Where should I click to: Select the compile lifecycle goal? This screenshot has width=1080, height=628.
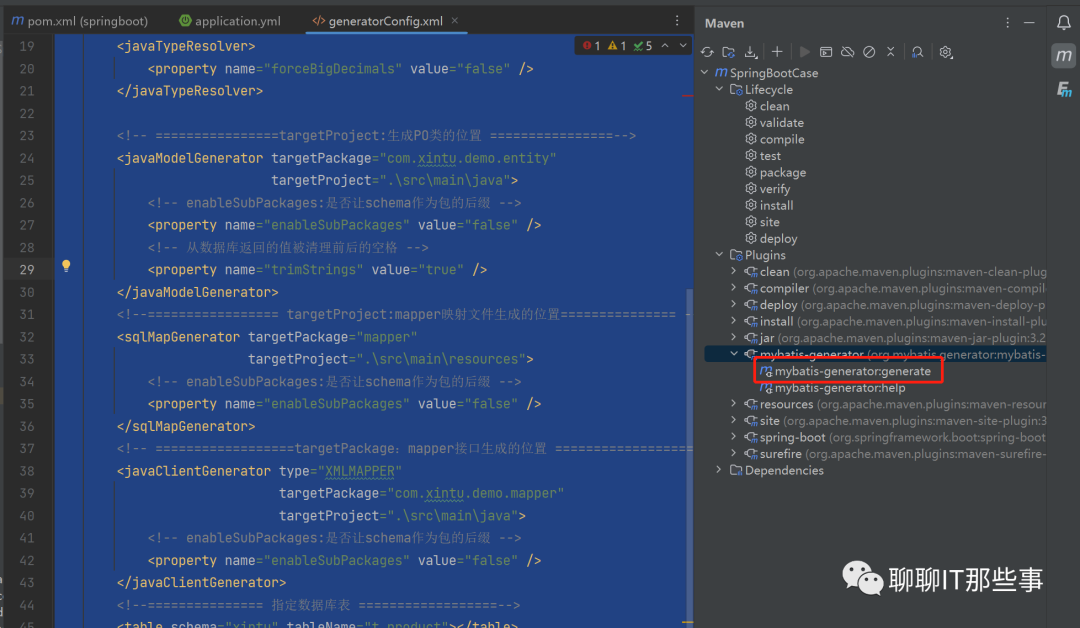775,139
